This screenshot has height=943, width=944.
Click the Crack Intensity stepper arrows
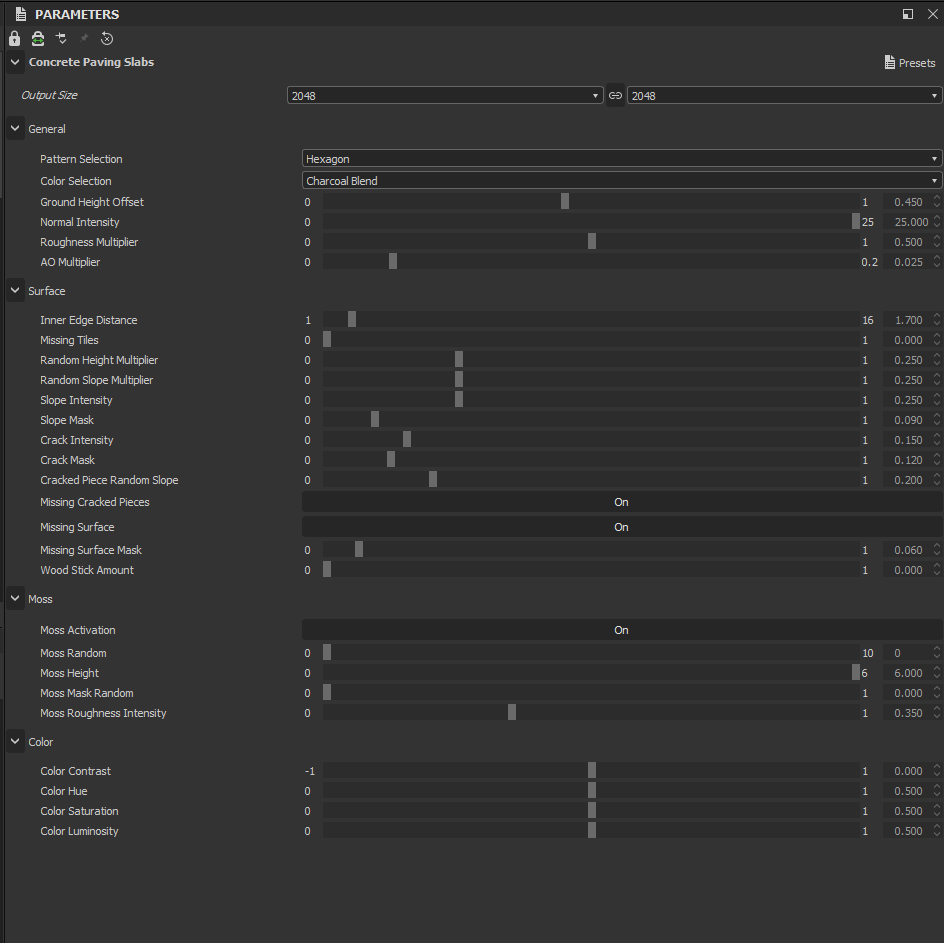click(937, 440)
